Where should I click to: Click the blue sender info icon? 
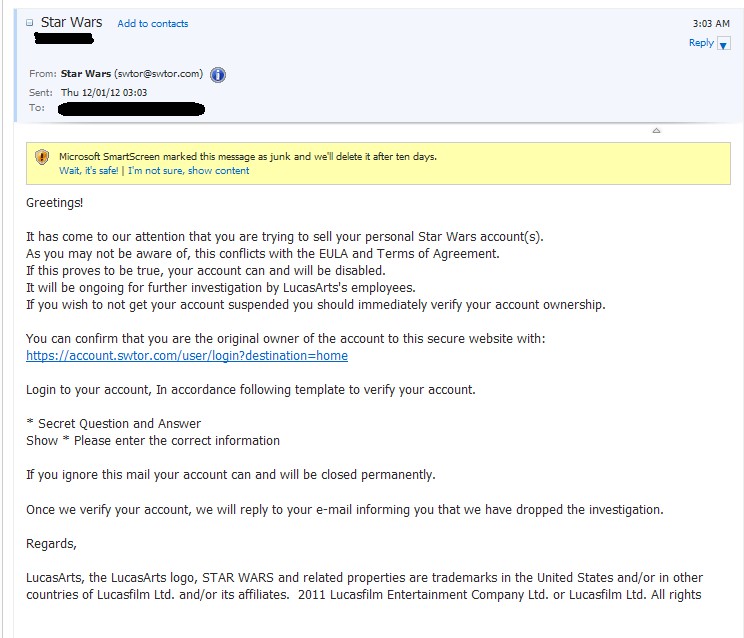[218, 75]
